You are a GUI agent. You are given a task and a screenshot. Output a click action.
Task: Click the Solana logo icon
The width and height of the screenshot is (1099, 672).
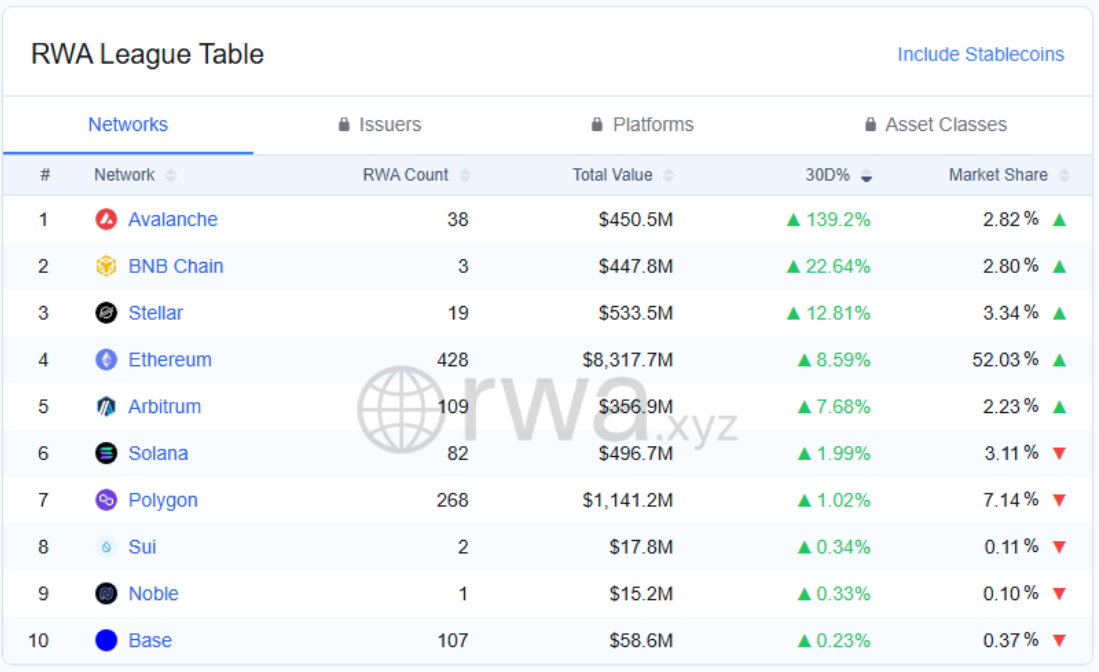point(106,453)
